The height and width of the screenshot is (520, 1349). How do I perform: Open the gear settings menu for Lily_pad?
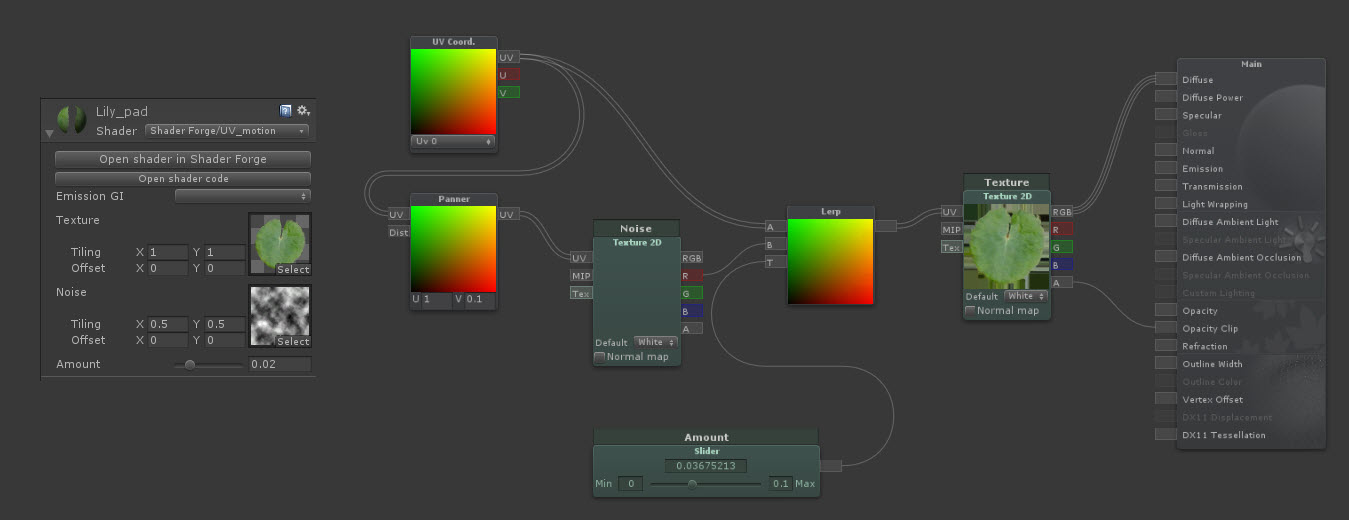tap(303, 111)
